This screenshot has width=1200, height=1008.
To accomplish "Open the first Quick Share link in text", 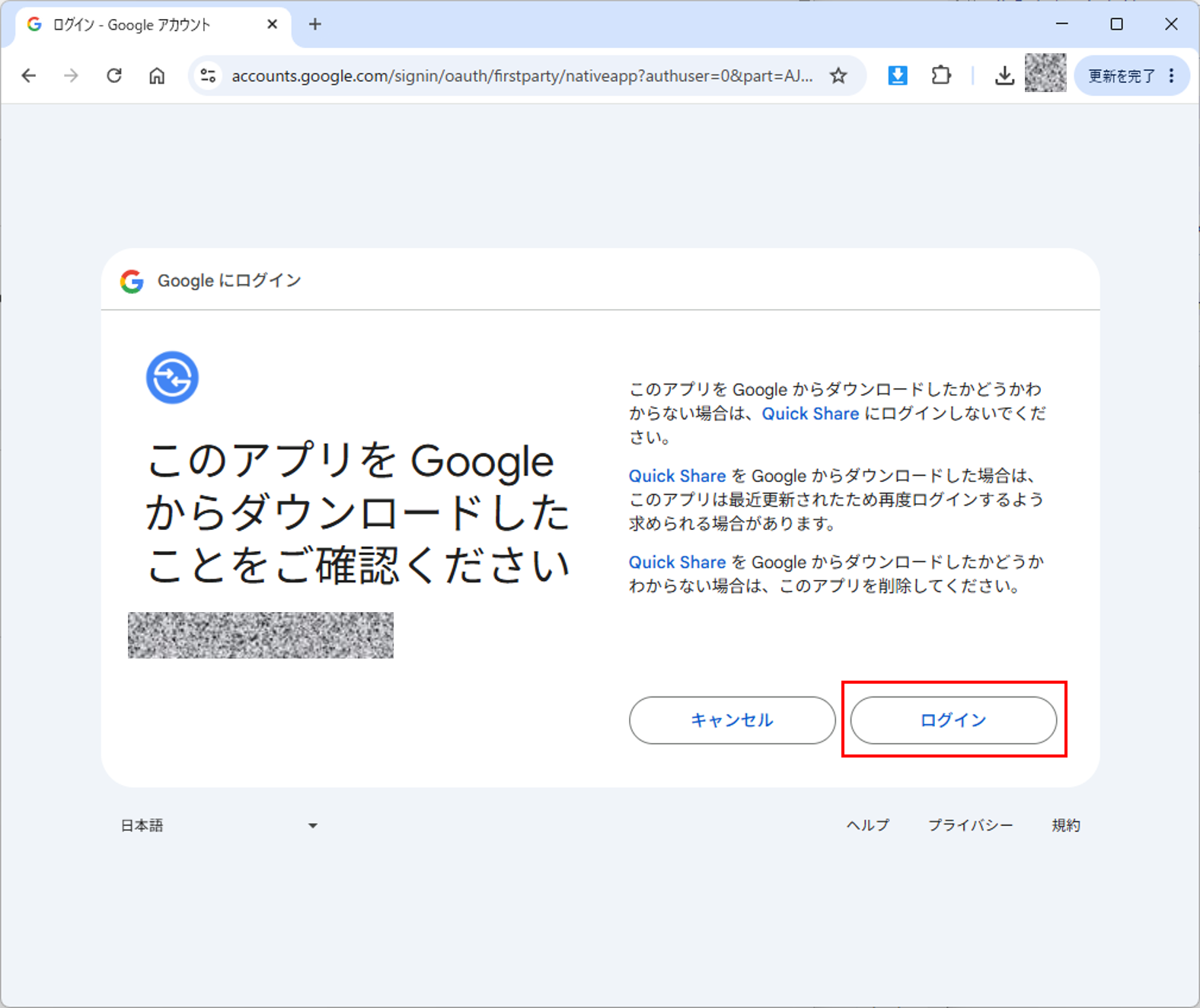I will pos(810,413).
